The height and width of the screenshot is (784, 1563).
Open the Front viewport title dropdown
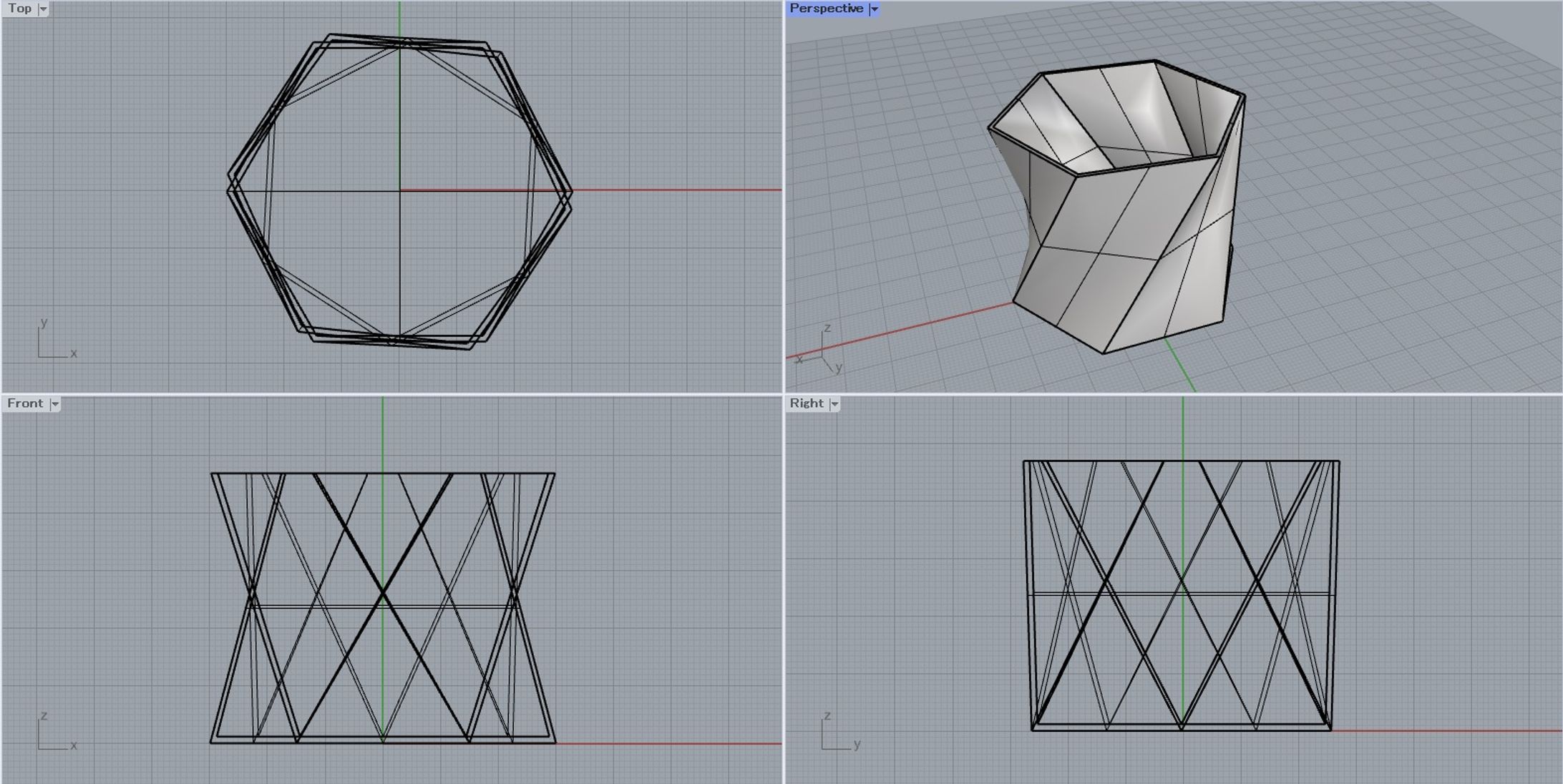click(x=56, y=403)
